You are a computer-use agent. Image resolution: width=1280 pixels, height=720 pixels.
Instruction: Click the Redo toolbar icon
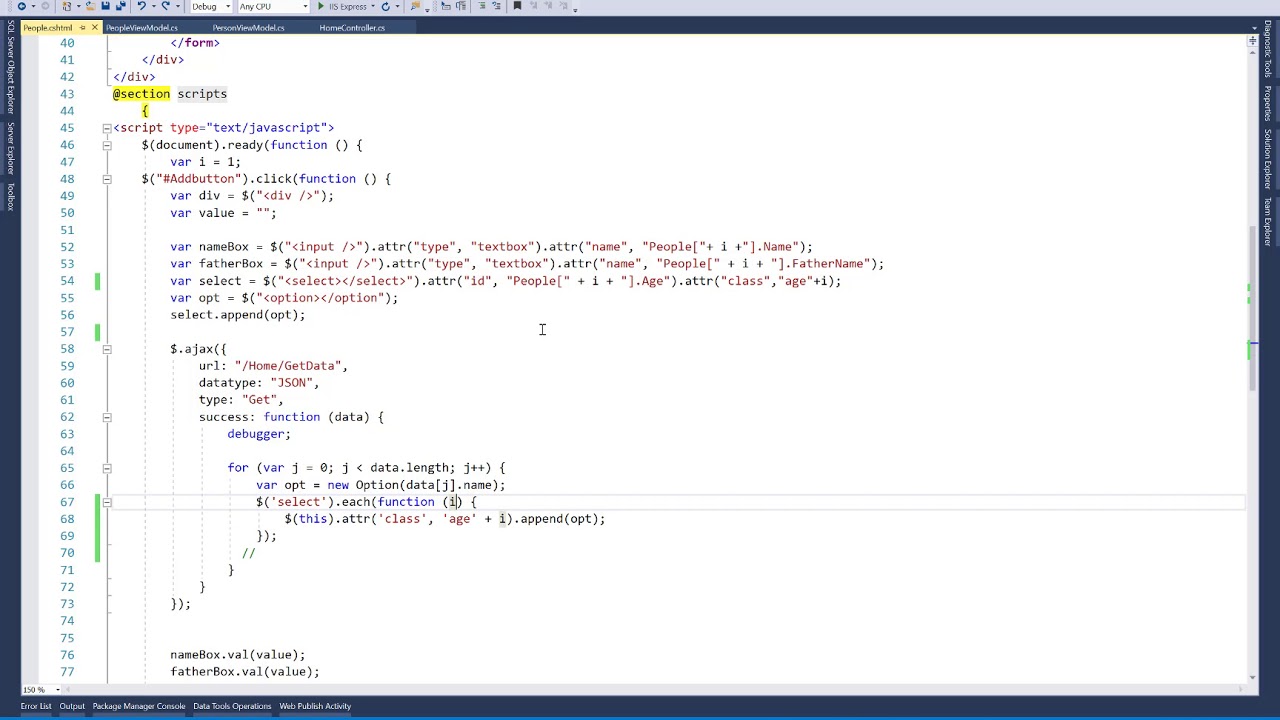coord(165,6)
